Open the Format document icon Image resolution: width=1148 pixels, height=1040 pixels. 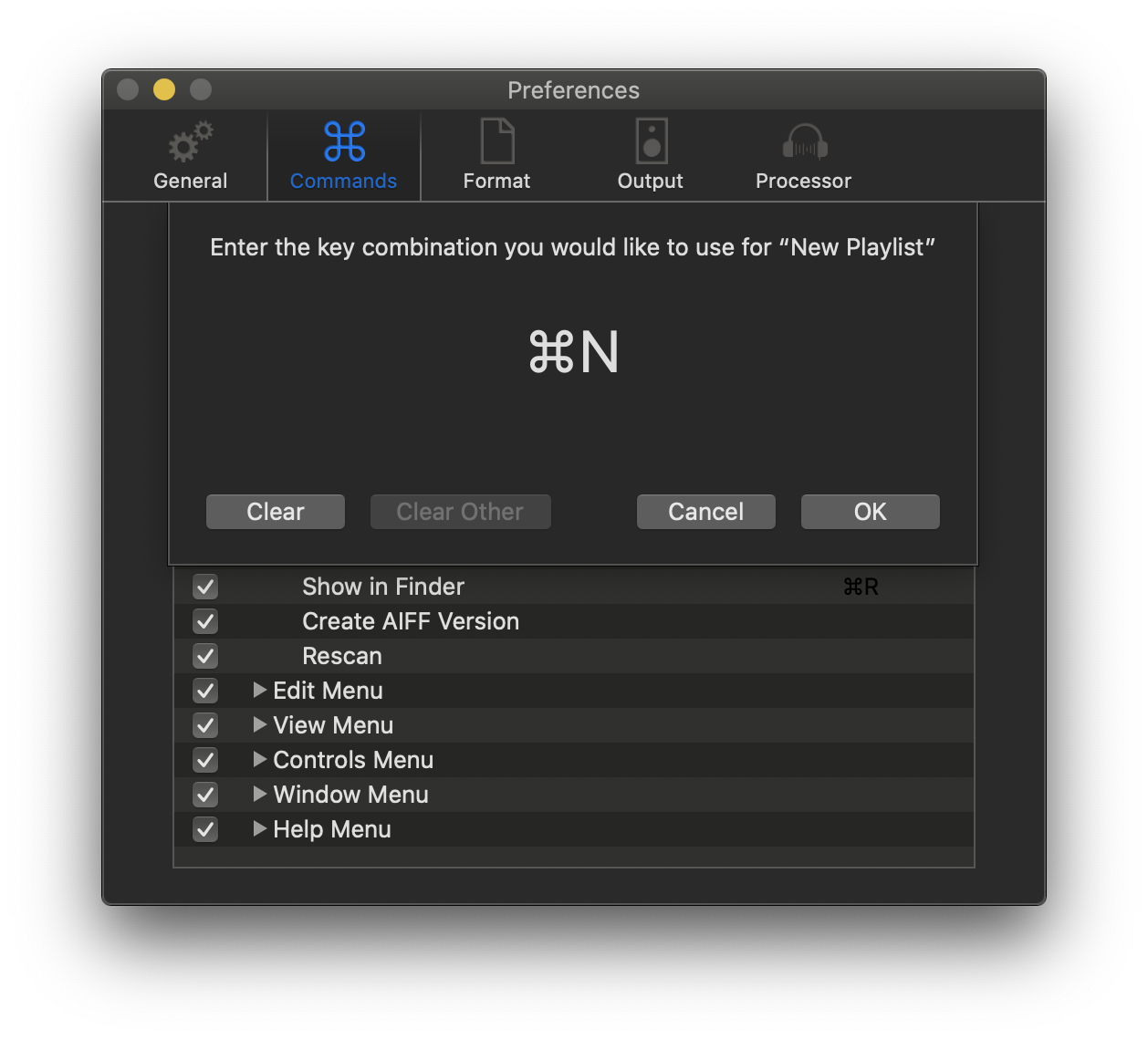(x=496, y=142)
